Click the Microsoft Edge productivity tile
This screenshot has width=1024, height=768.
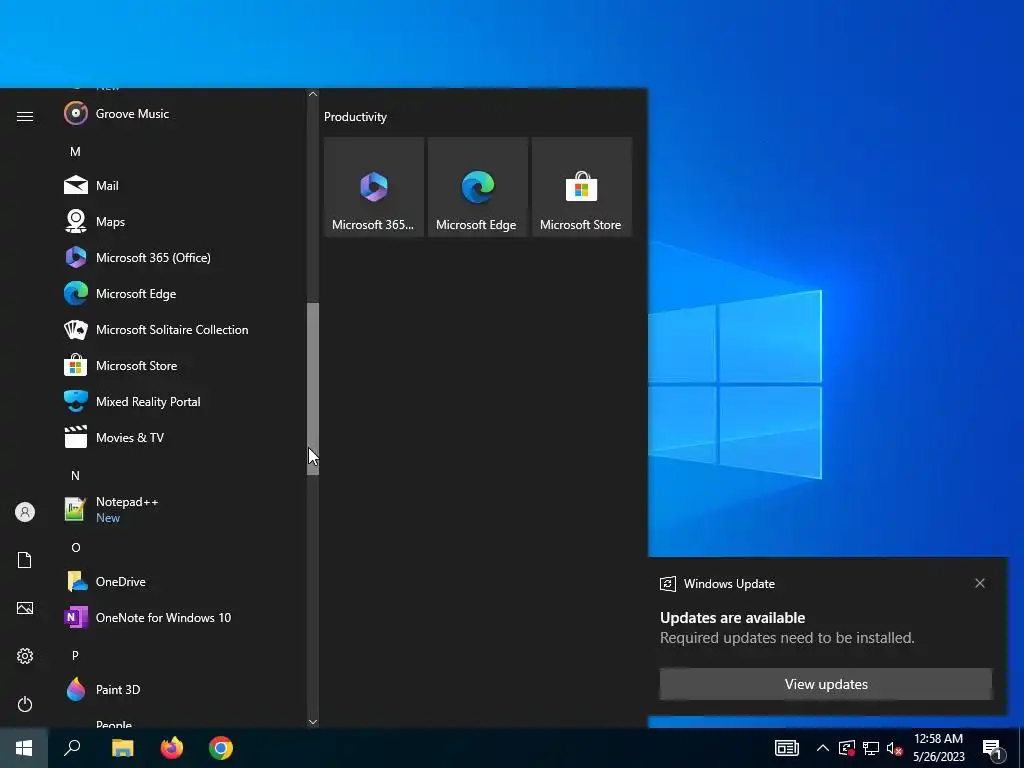tap(477, 187)
